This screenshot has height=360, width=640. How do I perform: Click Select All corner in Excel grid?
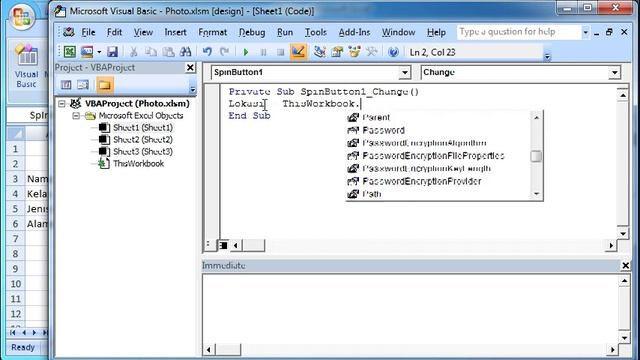click(x=16, y=133)
